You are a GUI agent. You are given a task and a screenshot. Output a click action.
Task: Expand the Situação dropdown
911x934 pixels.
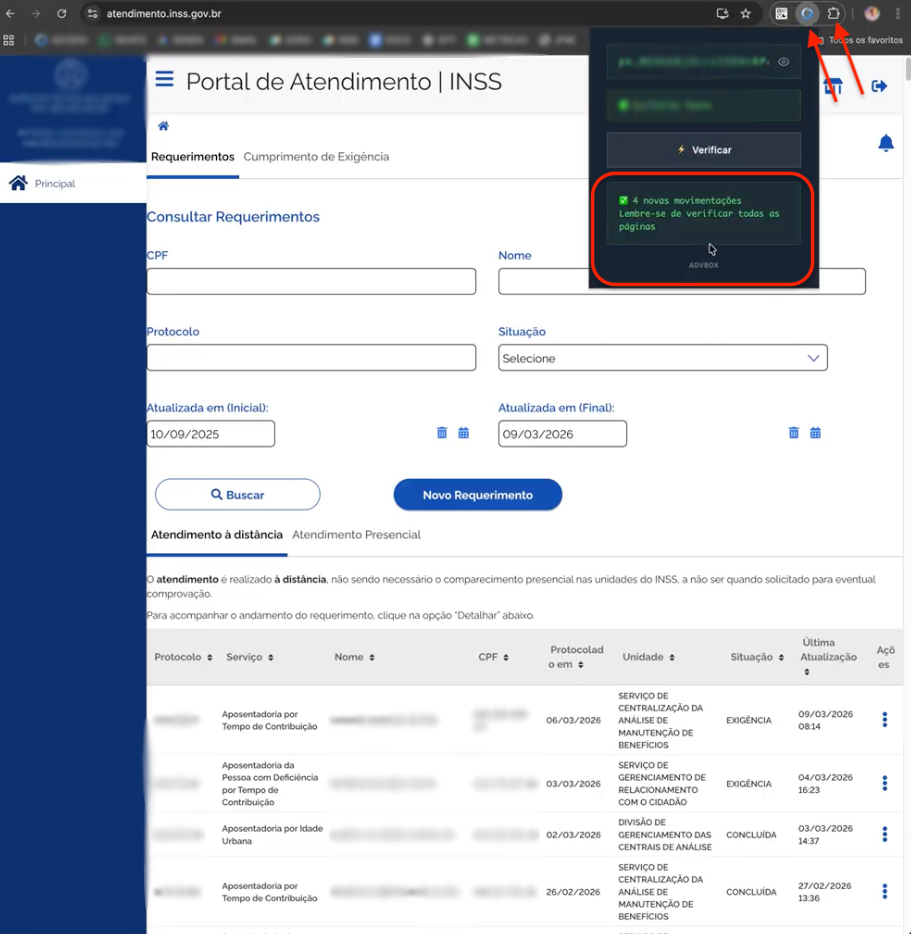point(662,358)
